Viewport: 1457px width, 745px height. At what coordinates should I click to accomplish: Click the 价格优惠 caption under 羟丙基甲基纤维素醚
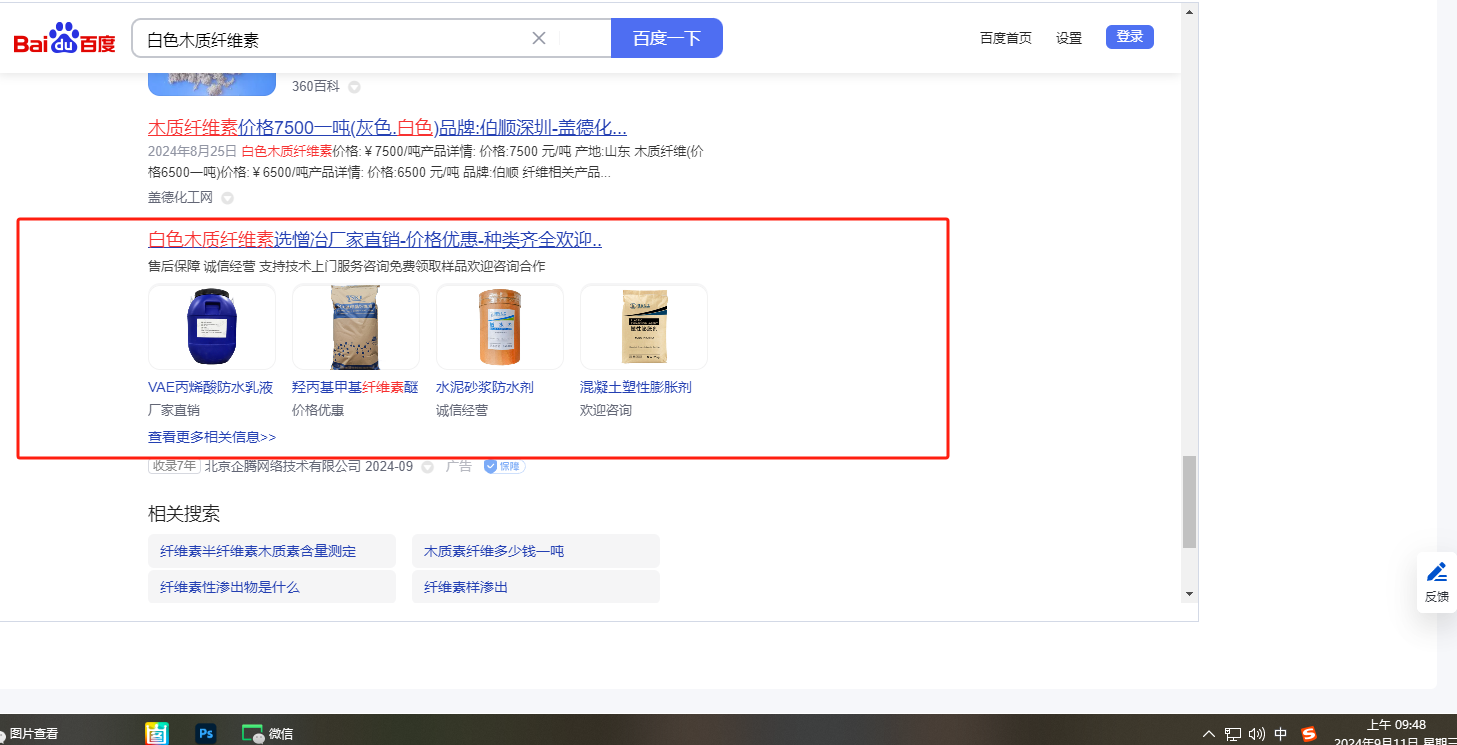point(318,410)
